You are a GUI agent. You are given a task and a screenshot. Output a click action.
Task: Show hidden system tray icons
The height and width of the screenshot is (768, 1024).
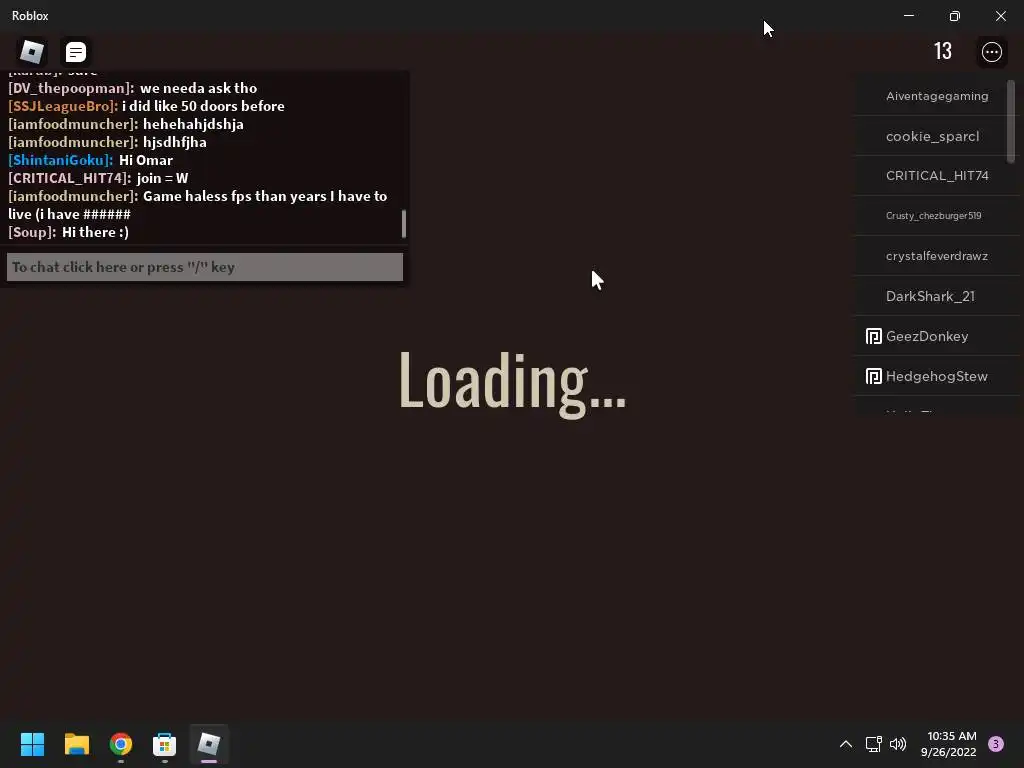pyautogui.click(x=846, y=744)
